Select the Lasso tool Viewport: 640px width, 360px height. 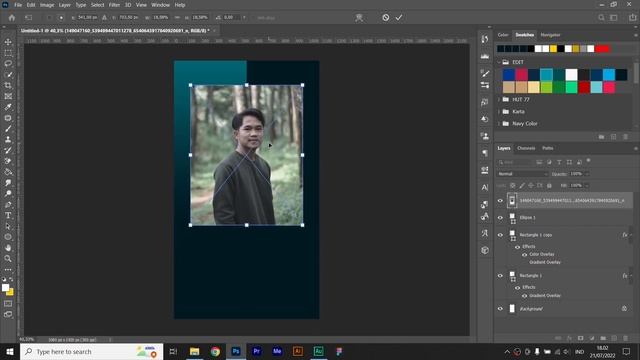8,64
